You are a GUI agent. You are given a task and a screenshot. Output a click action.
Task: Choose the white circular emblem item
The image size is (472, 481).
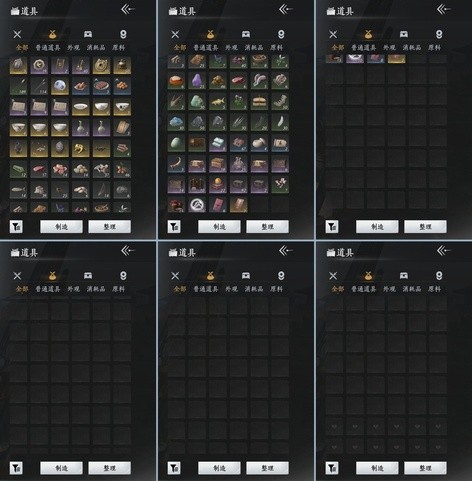197,205
